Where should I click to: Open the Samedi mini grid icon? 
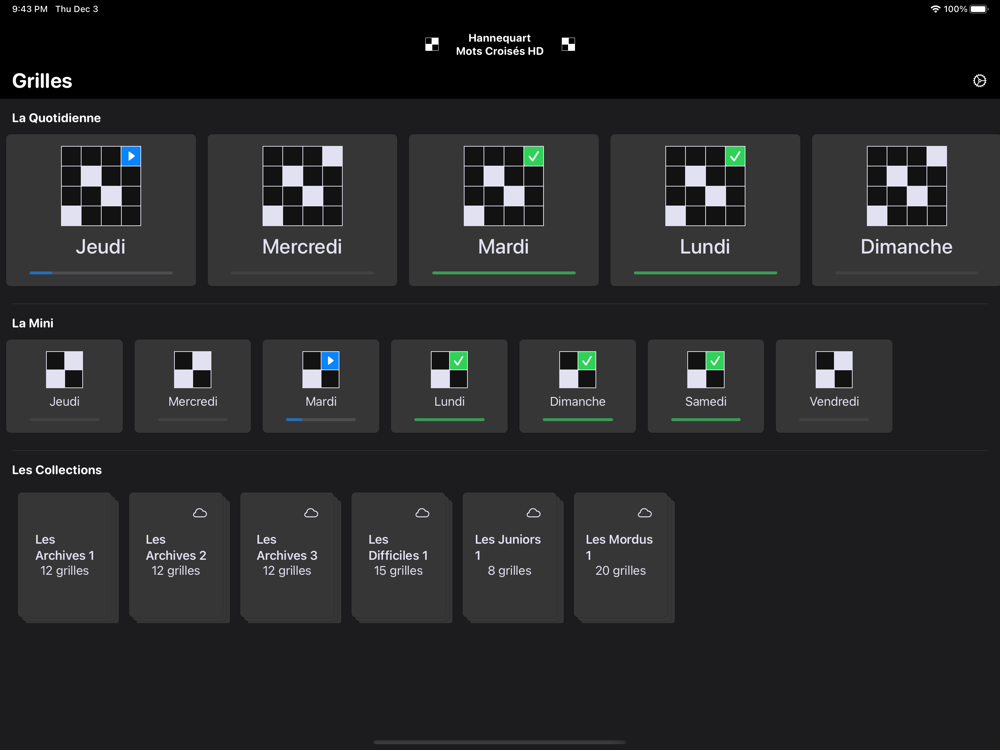(x=705, y=370)
